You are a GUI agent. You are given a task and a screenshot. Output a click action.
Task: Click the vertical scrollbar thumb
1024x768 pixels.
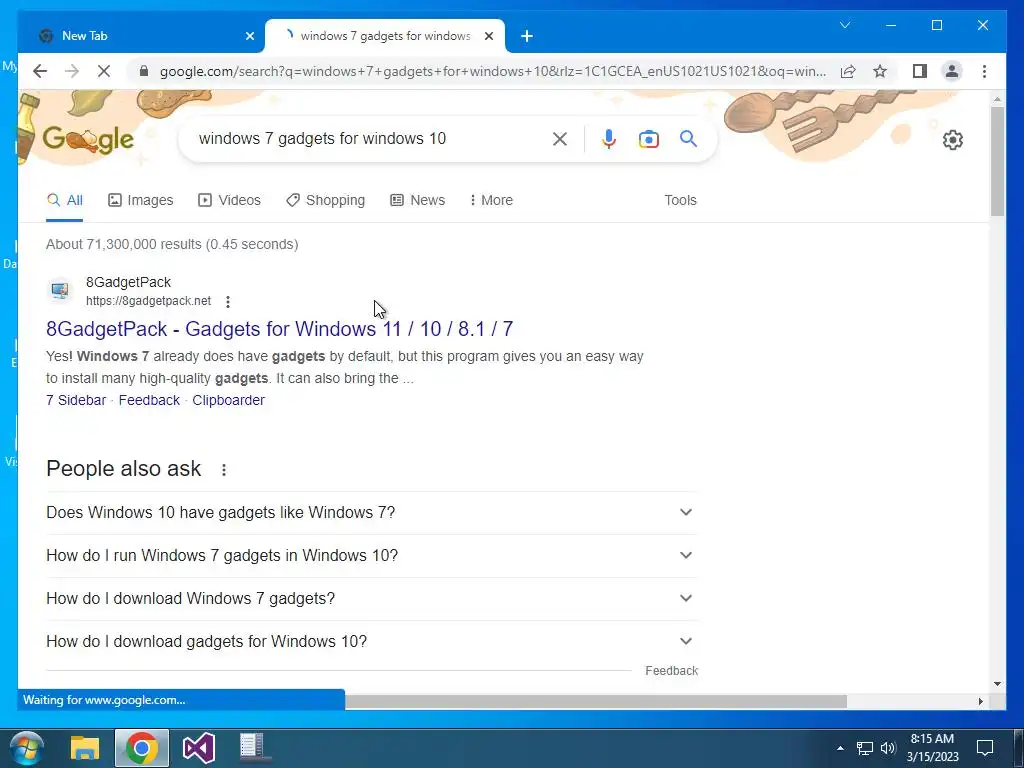pyautogui.click(x=997, y=161)
